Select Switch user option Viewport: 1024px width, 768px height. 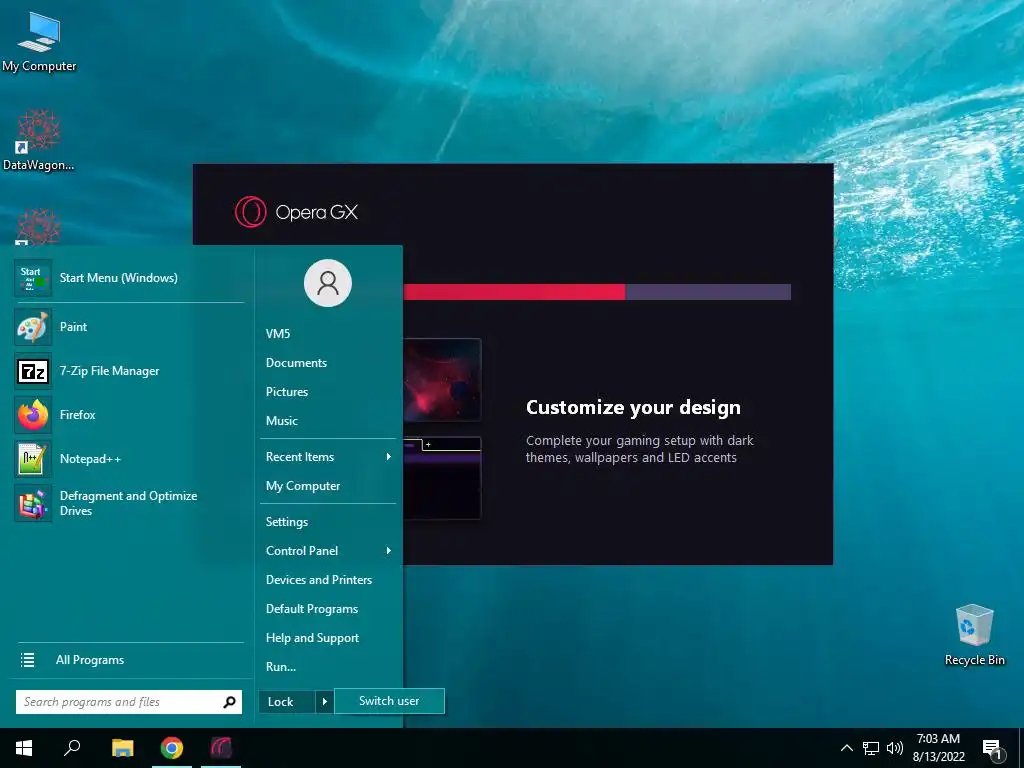point(389,701)
